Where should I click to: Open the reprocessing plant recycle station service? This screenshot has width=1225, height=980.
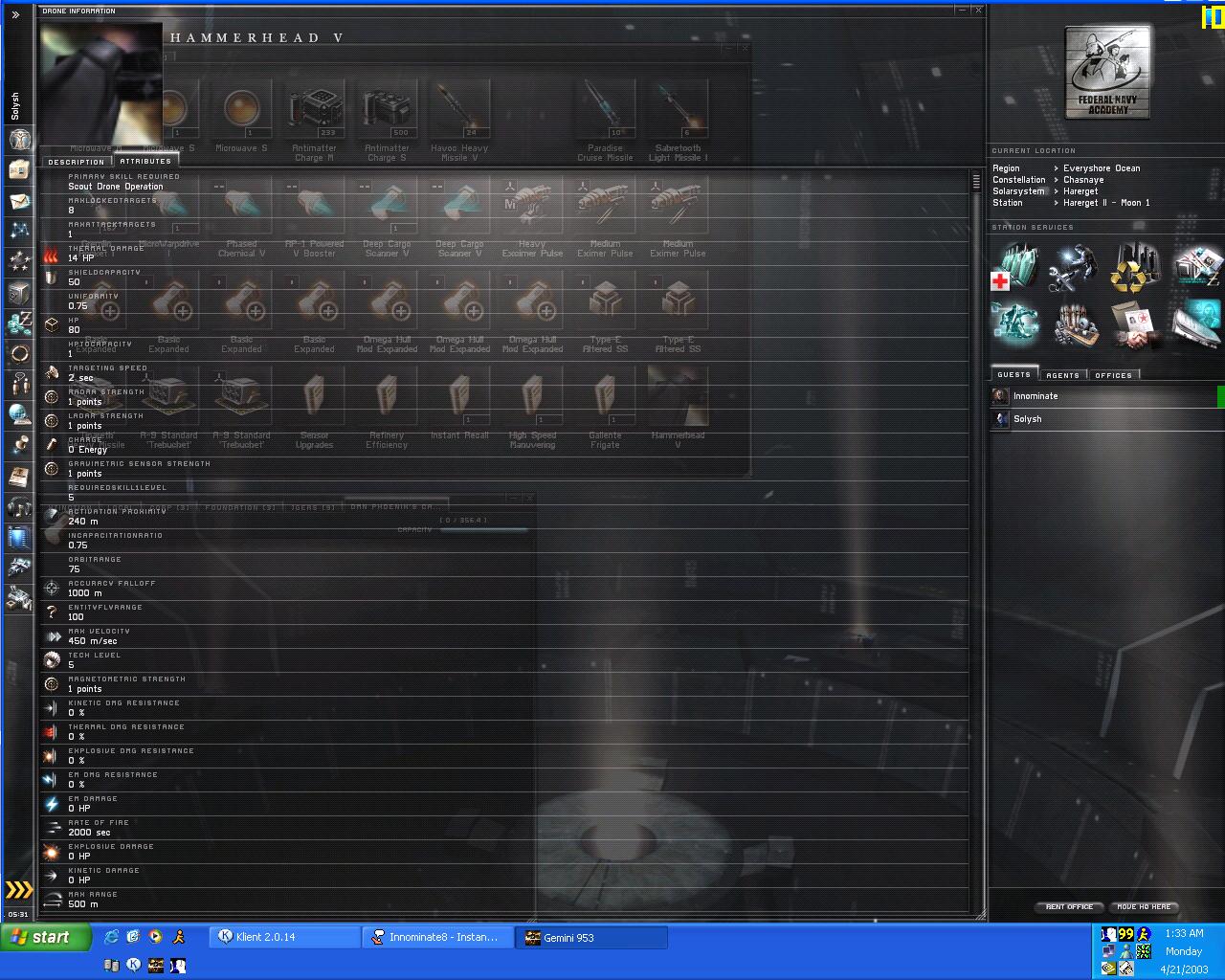1134,269
